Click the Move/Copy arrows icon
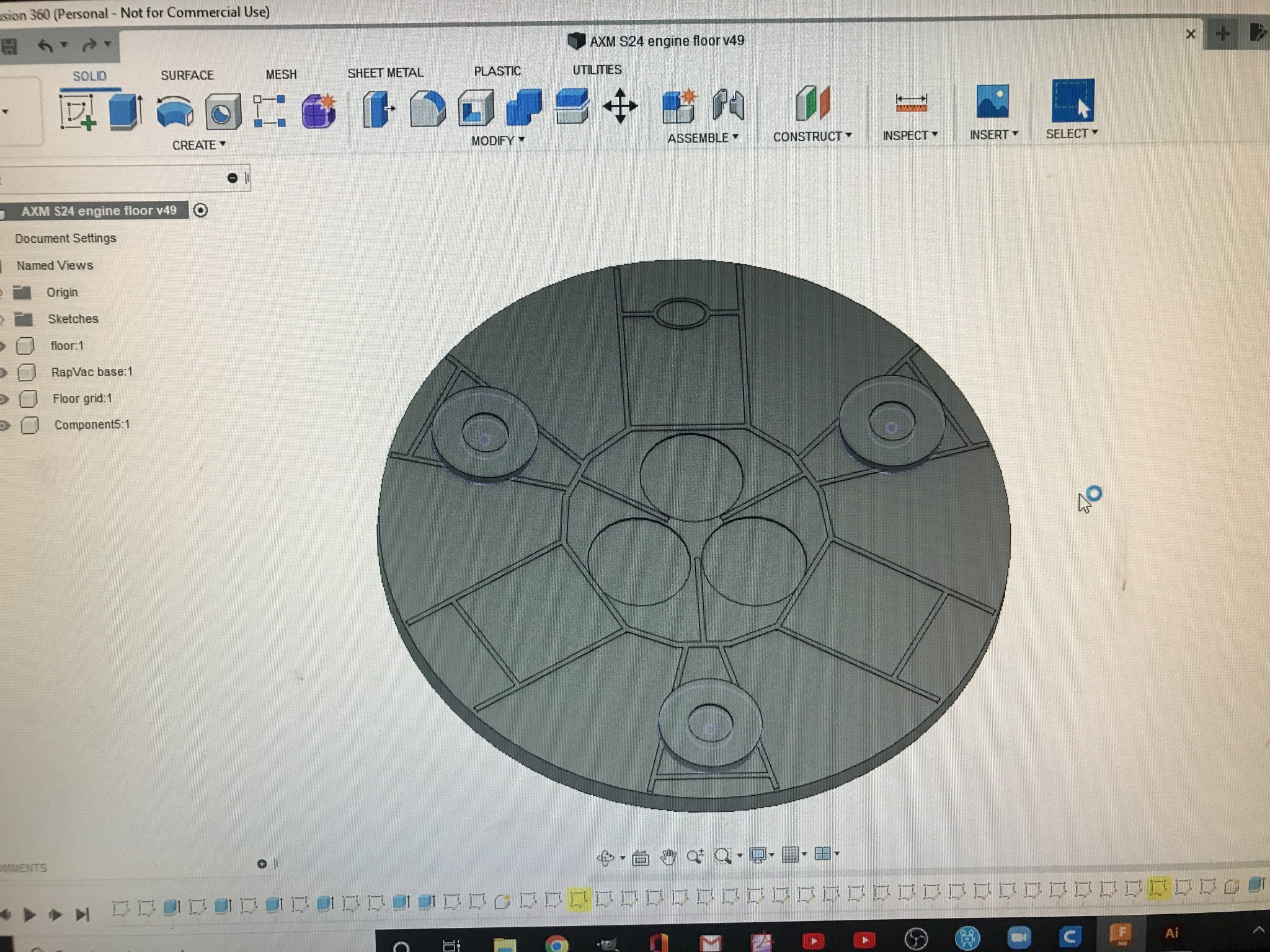 pos(619,107)
